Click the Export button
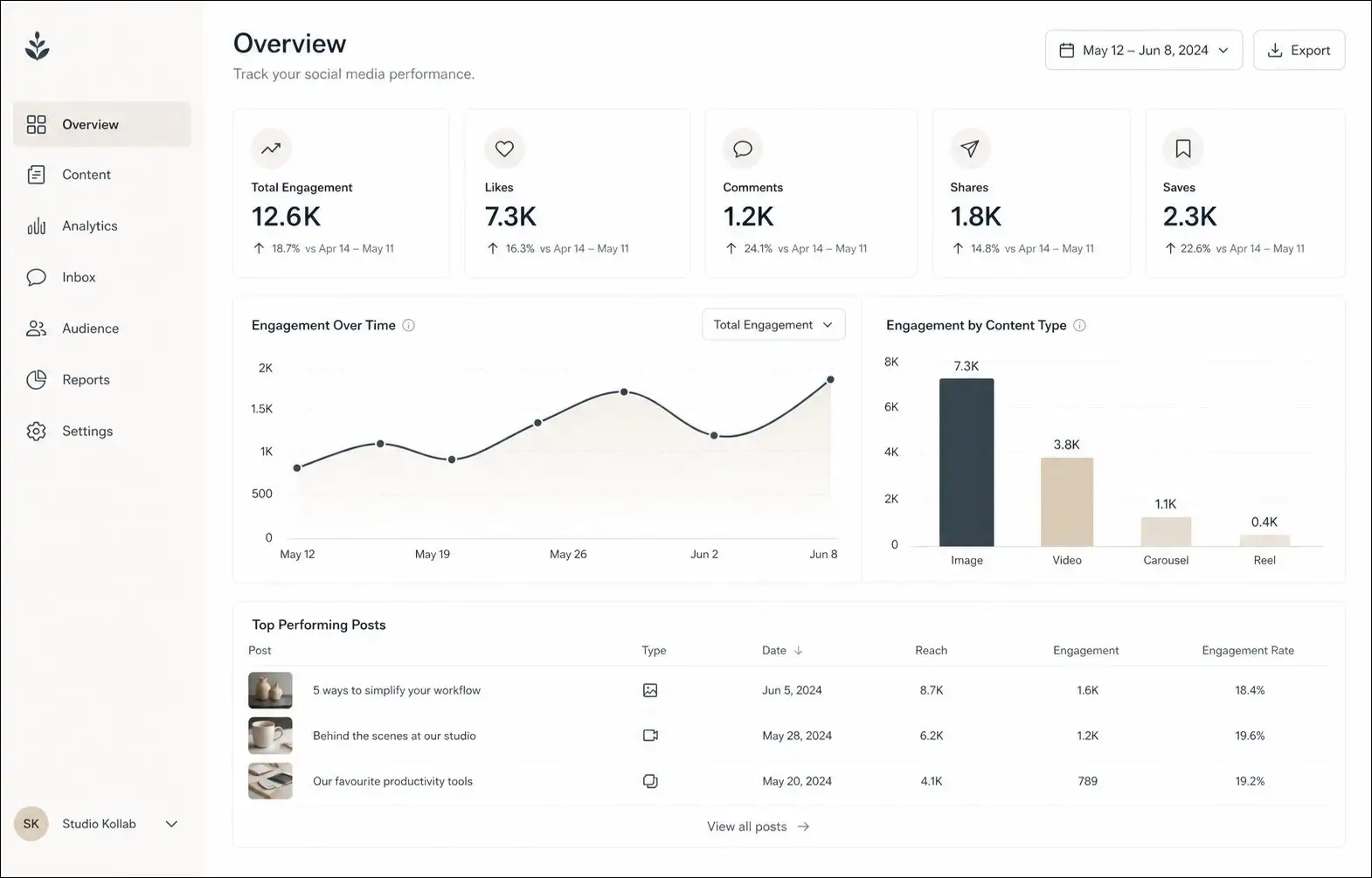The width and height of the screenshot is (1372, 878). [x=1299, y=51]
